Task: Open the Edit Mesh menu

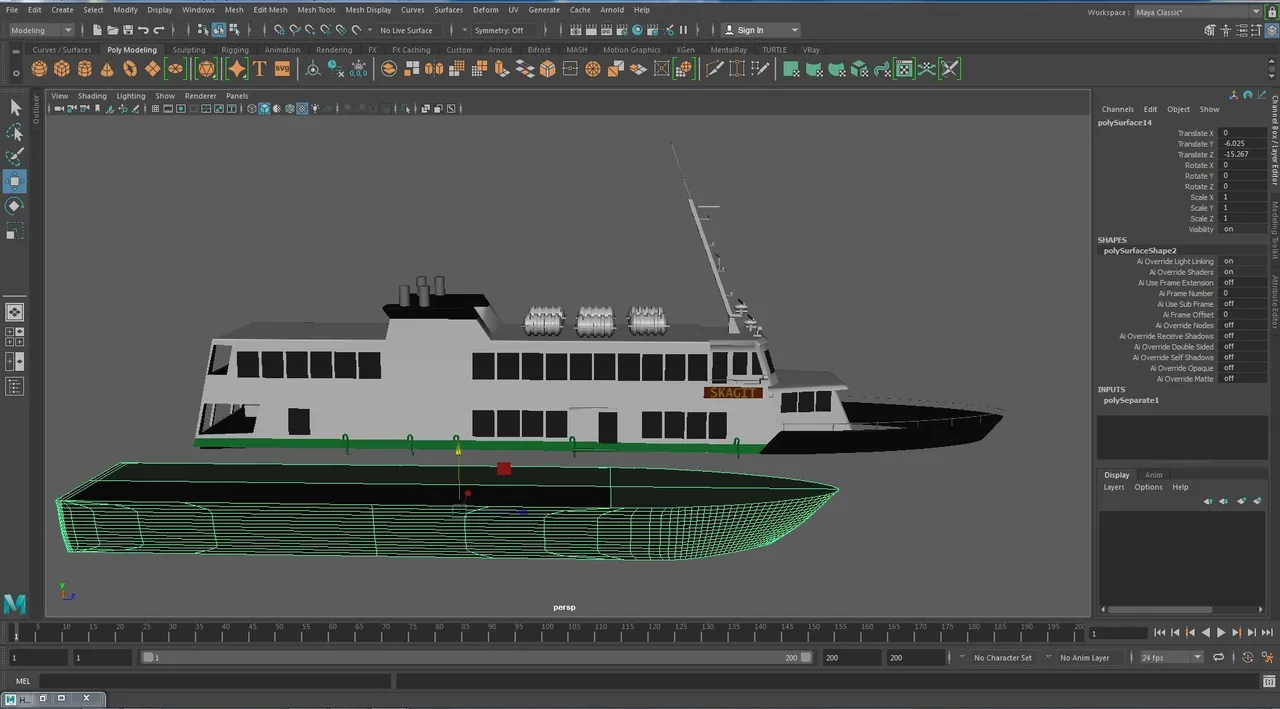Action: click(270, 10)
